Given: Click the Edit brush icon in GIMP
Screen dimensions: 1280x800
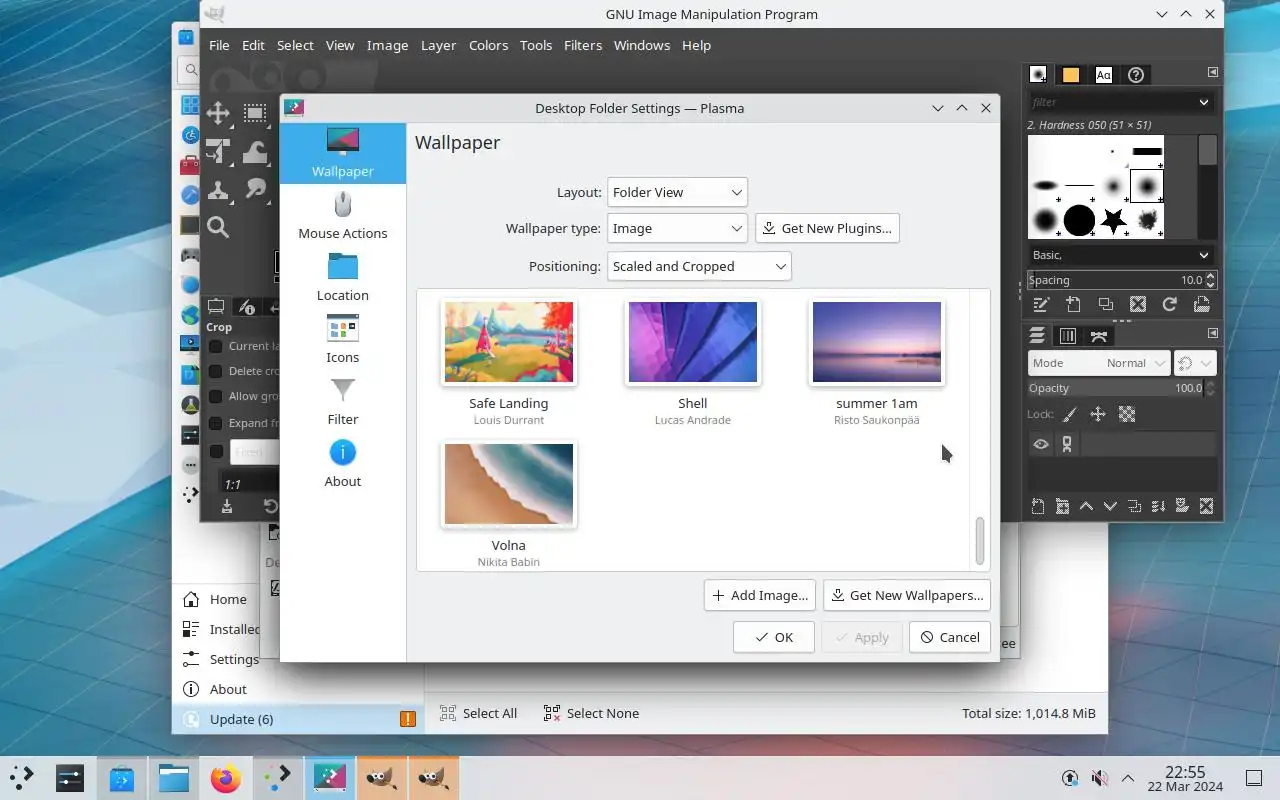Looking at the screenshot, I should (1041, 304).
